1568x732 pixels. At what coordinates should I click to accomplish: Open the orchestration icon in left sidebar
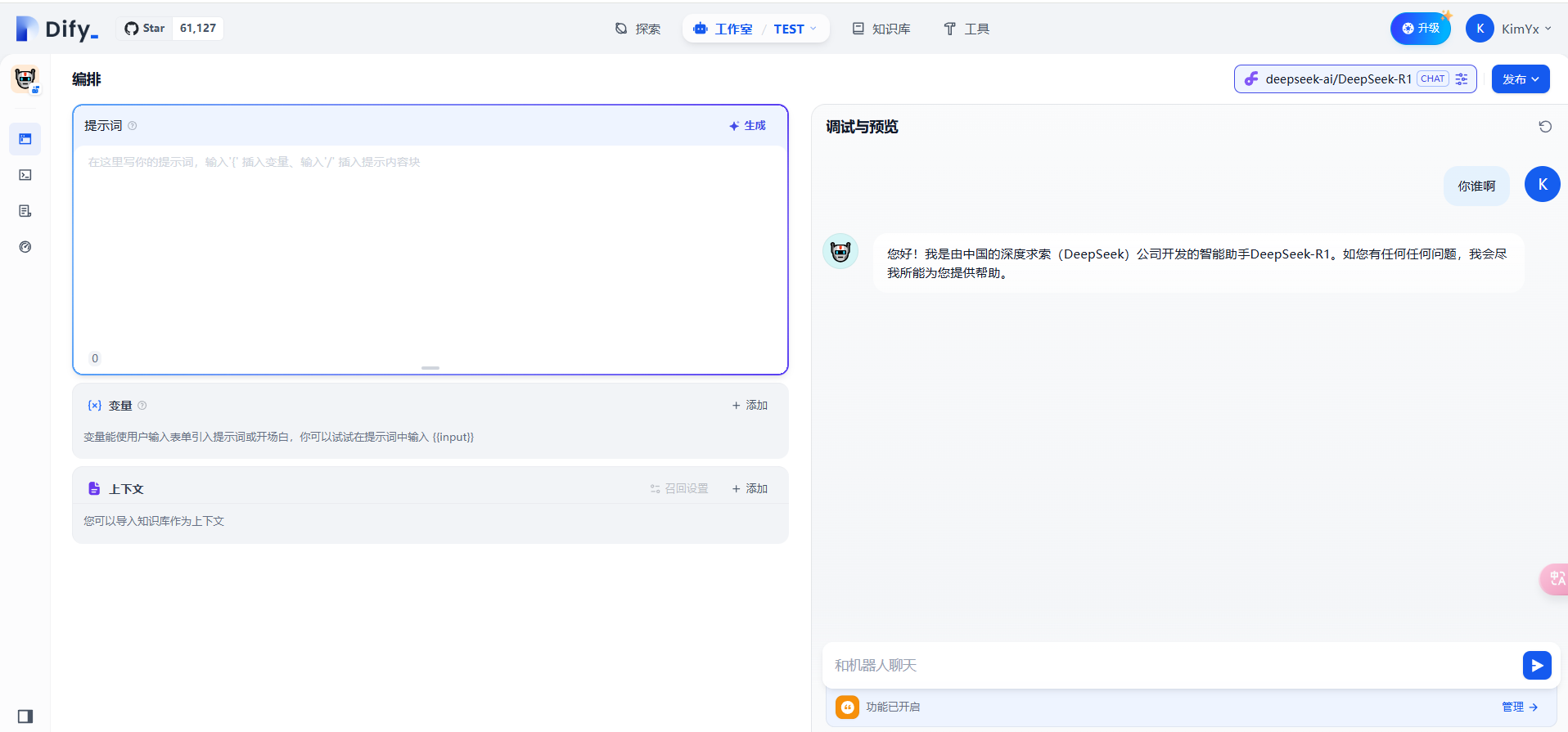tap(25, 139)
